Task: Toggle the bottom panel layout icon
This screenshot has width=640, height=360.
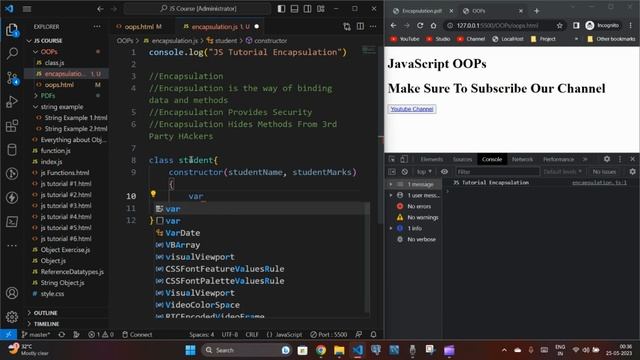Action: [294, 9]
